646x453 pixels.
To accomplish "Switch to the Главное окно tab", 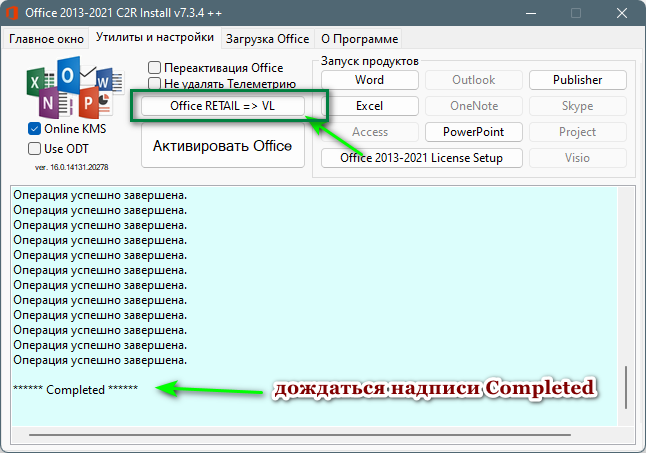I will [x=46, y=39].
